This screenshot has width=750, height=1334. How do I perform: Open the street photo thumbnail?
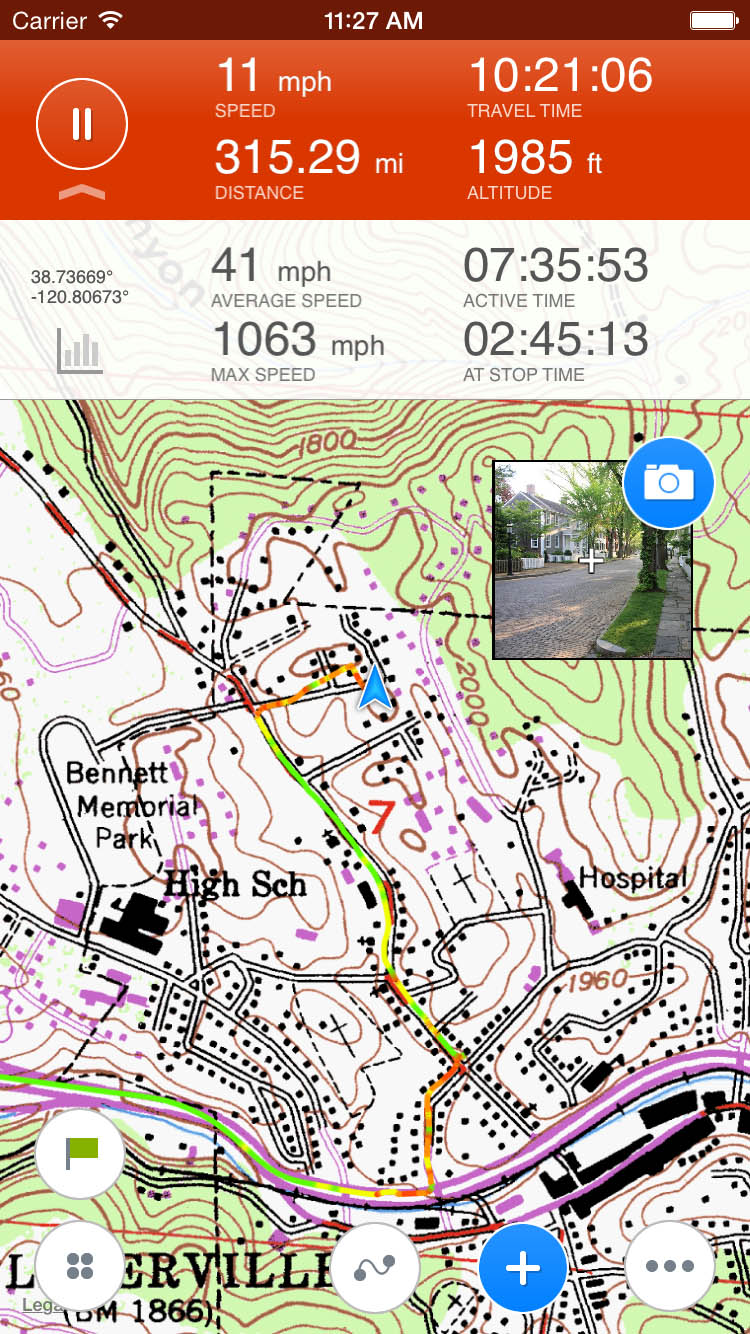click(592, 560)
